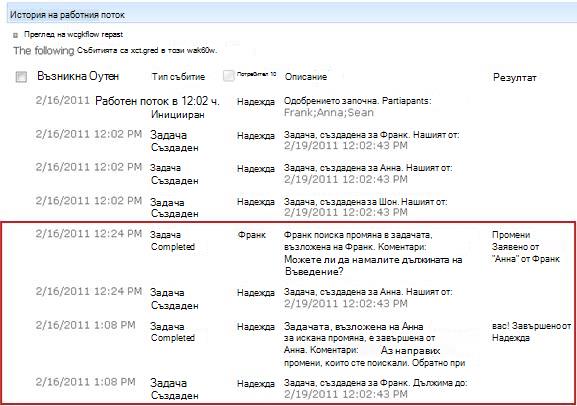Click the small icon before the workflow report link

(15, 35)
